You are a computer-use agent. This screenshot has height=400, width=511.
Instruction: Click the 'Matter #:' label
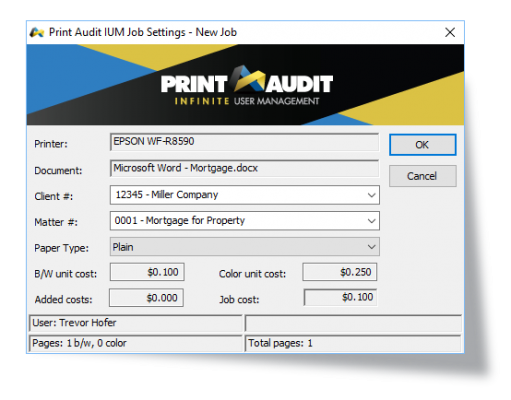[56, 222]
